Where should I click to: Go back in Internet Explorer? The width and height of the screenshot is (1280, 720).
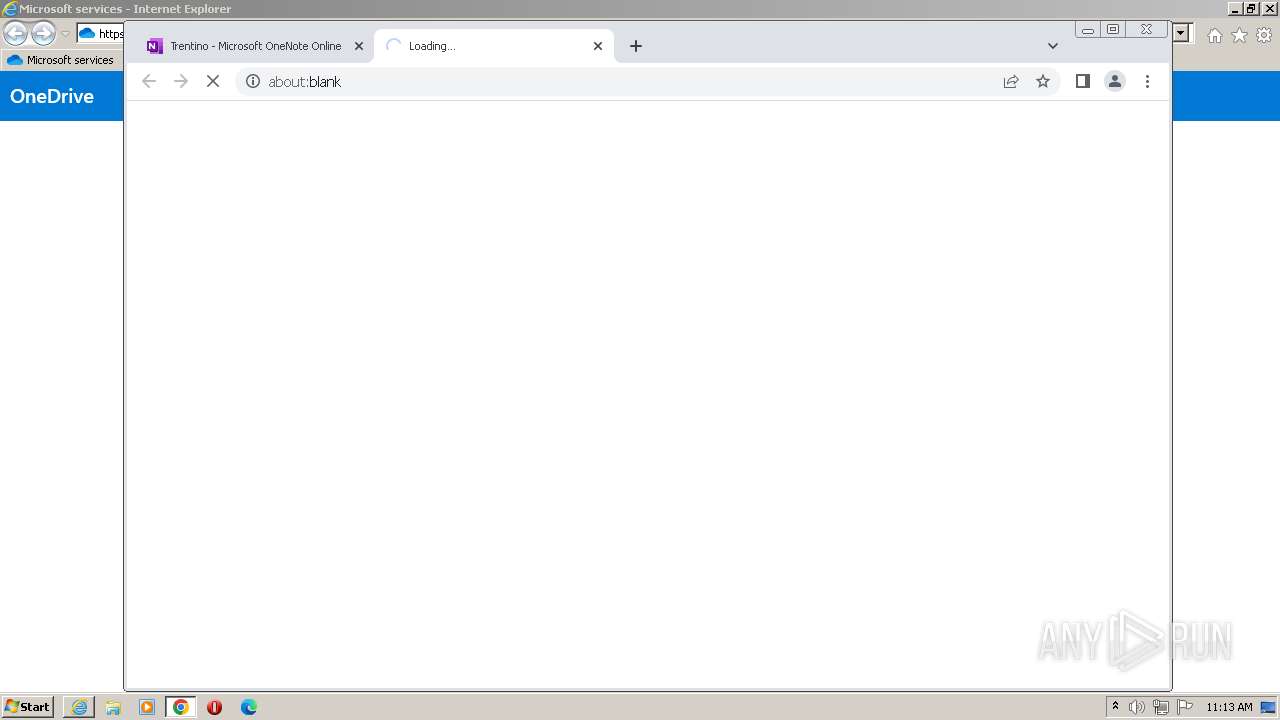click(15, 34)
